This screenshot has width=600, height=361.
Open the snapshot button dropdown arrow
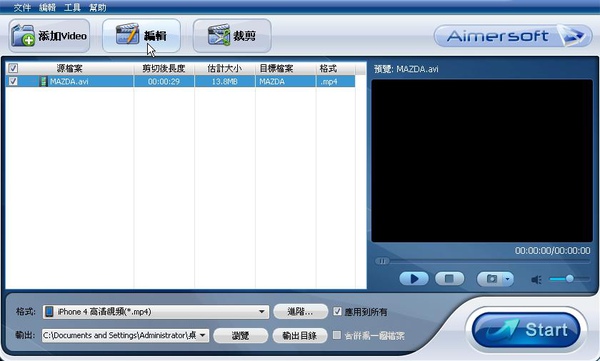(x=508, y=279)
